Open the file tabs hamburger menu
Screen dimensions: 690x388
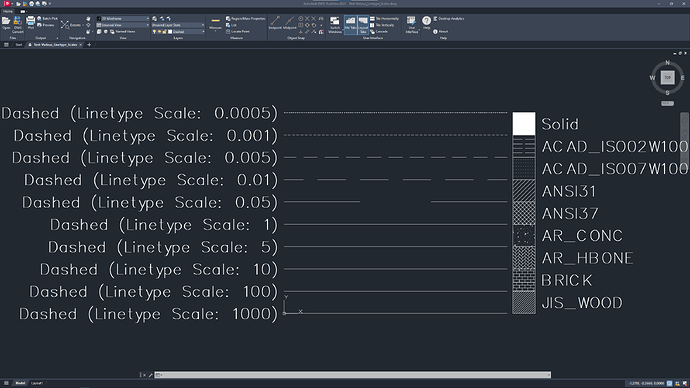[x=6, y=44]
